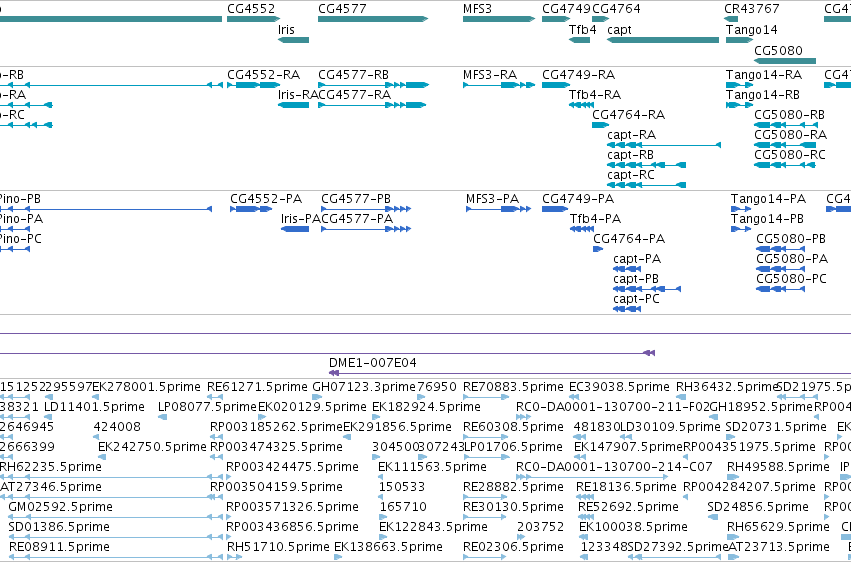Select the Tango14-PA CDS
Image resolution: width=851 pixels, height=562 pixels.
click(741, 209)
